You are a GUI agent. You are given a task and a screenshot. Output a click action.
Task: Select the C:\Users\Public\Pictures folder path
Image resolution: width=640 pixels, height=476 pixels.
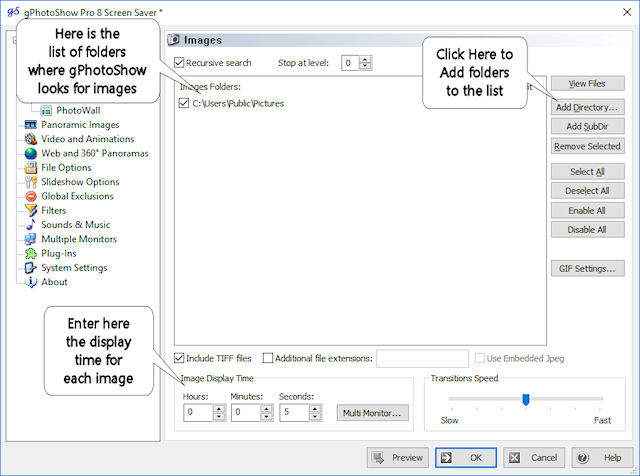(x=238, y=104)
